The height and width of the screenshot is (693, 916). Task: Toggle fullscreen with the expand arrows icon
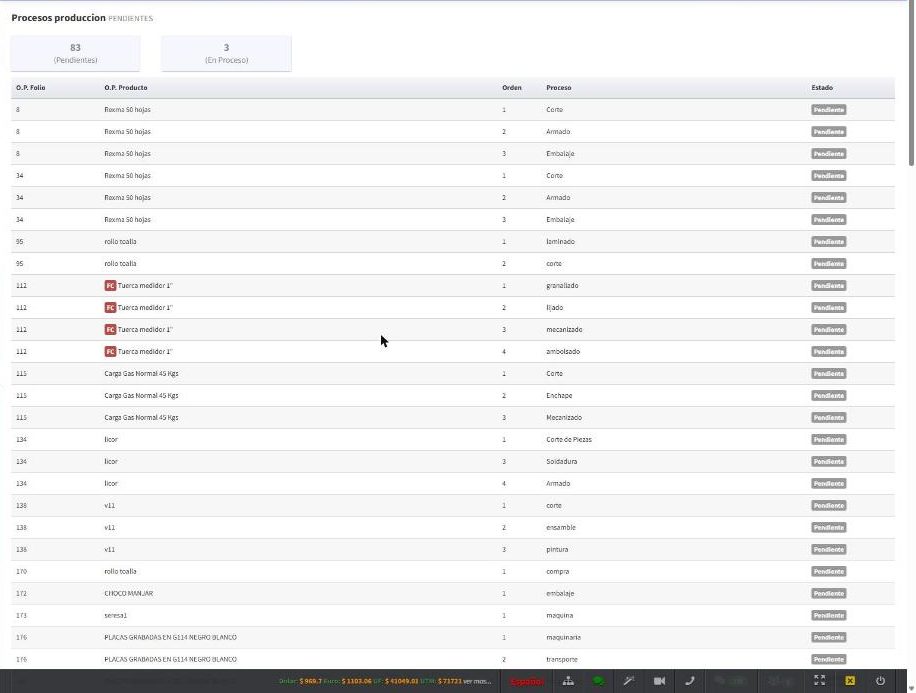pos(820,680)
